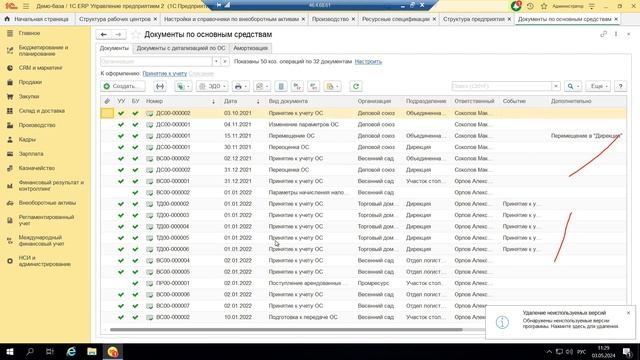Select row dated 10.01.2022 Подготовка к передаче ОС
This screenshot has height=360, width=640.
point(293,317)
